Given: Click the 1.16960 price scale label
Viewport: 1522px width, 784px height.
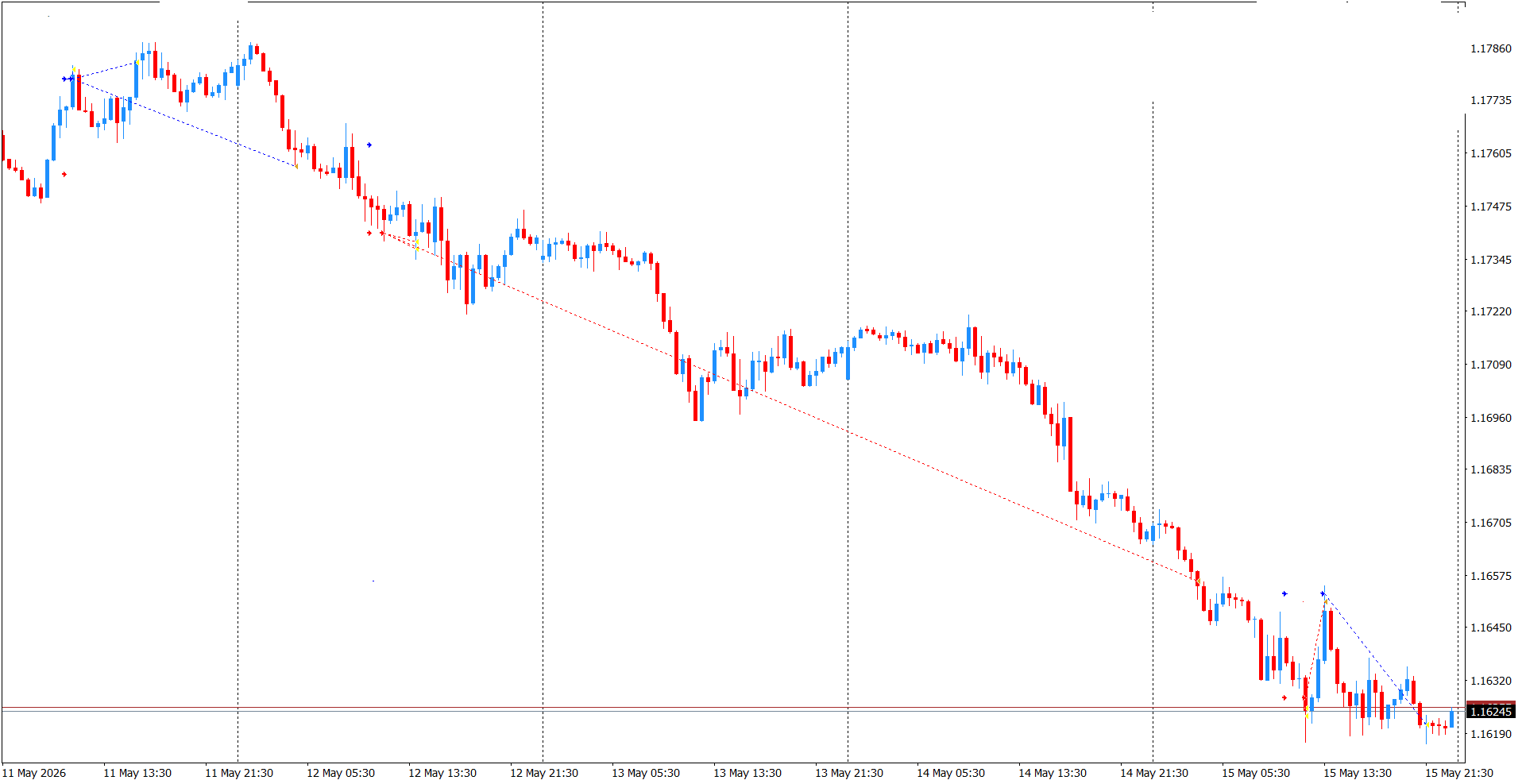Looking at the screenshot, I should (1491, 418).
